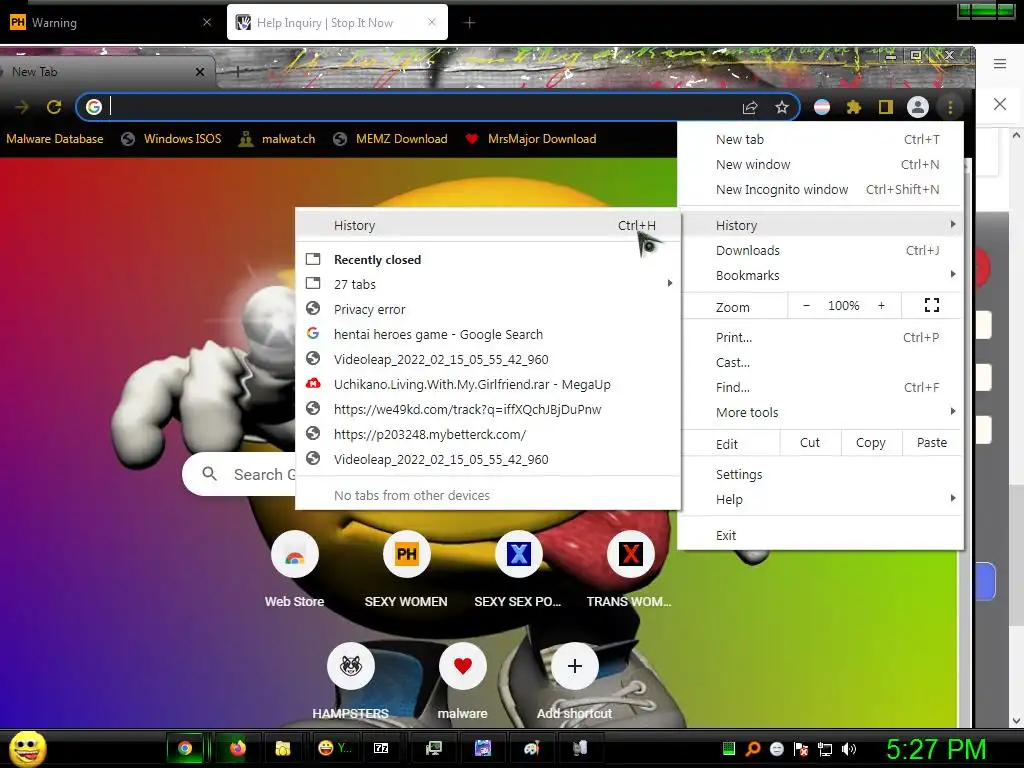
Task: Choose Find... from the menu
Action: pyautogui.click(x=821, y=387)
